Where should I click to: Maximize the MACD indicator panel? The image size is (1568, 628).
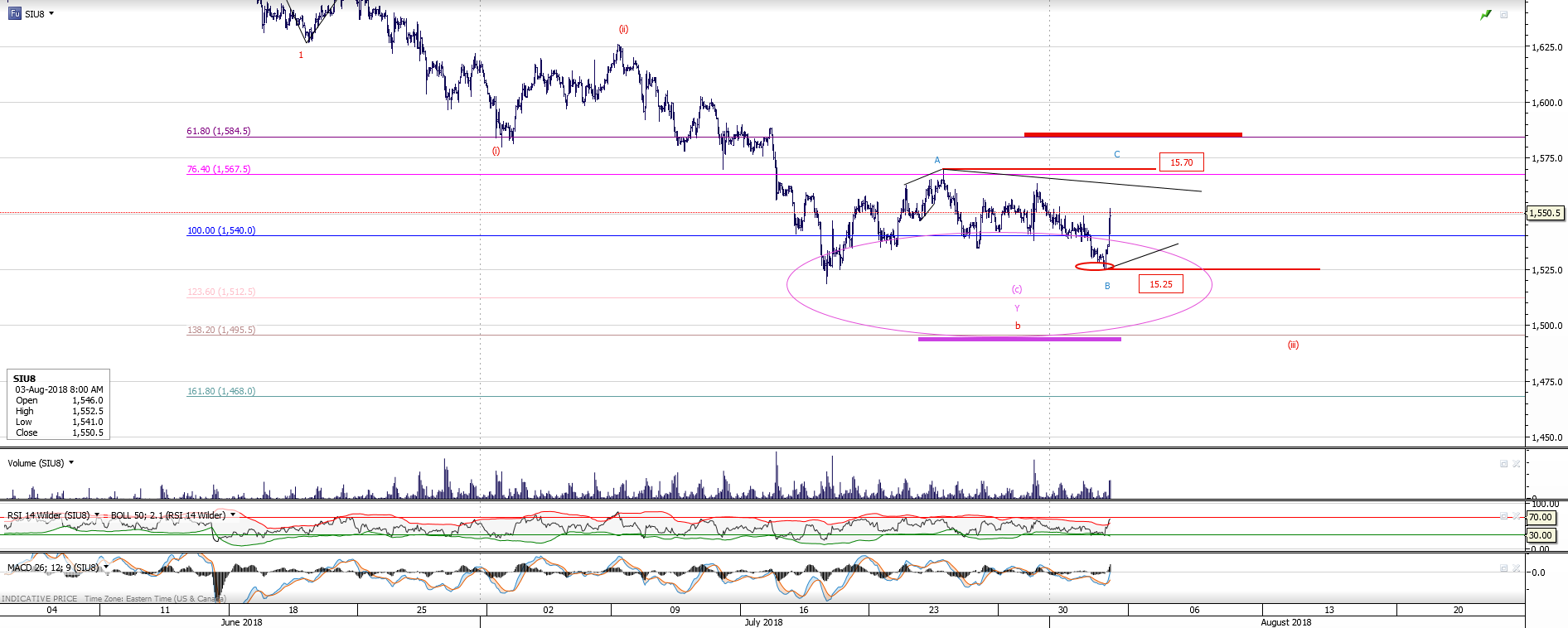coord(1503,568)
